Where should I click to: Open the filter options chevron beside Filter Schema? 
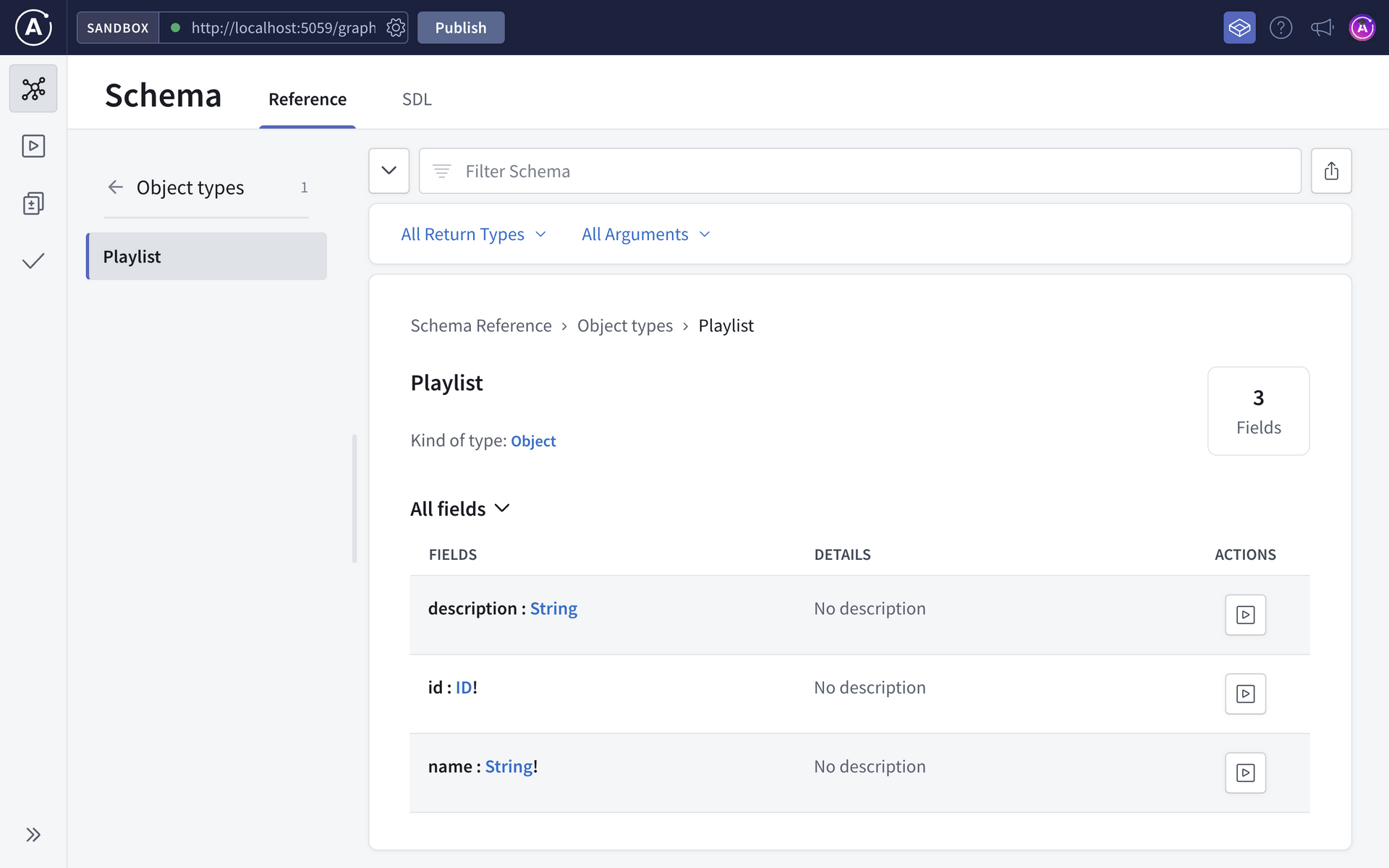click(388, 171)
